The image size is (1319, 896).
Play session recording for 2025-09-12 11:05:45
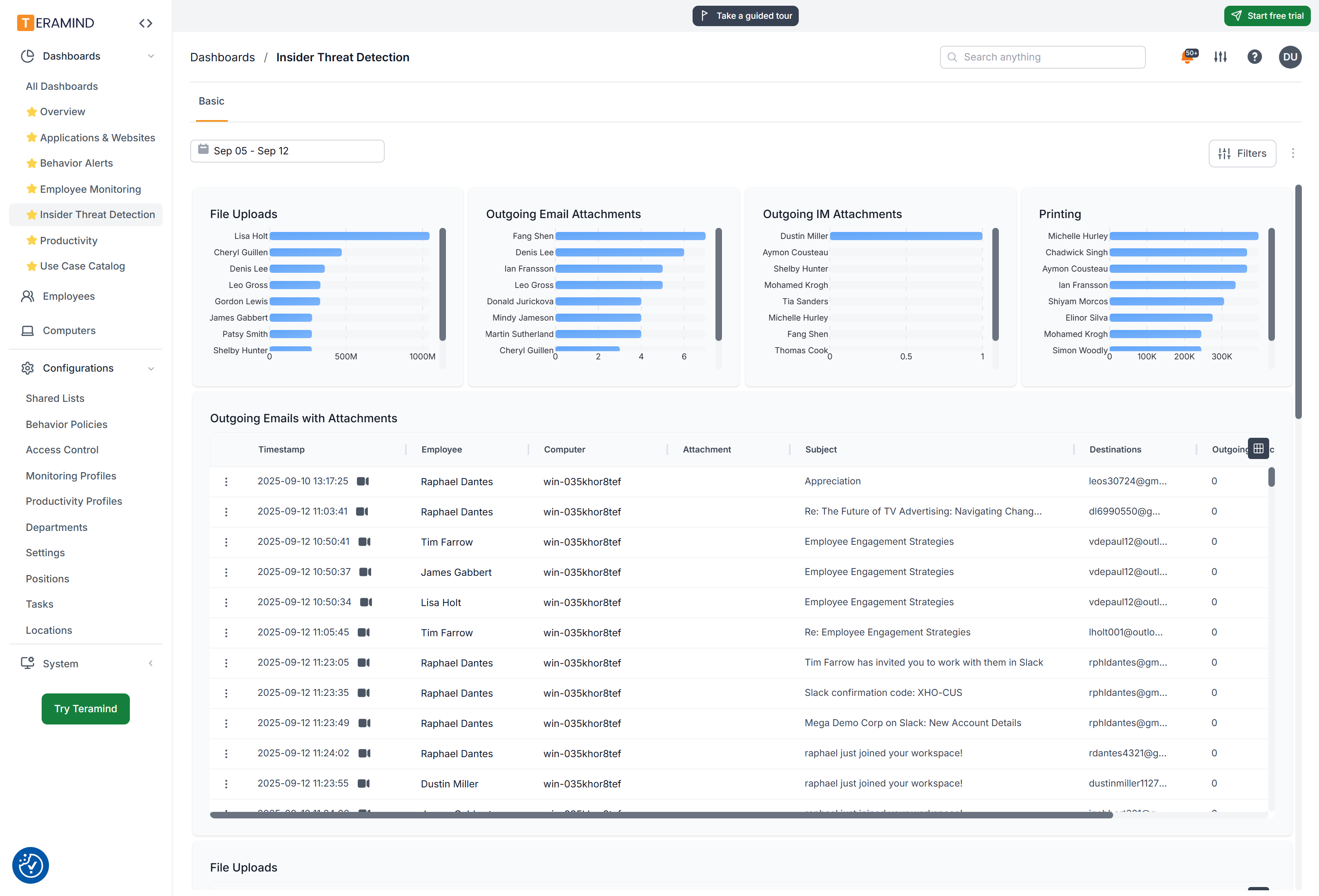pos(364,632)
